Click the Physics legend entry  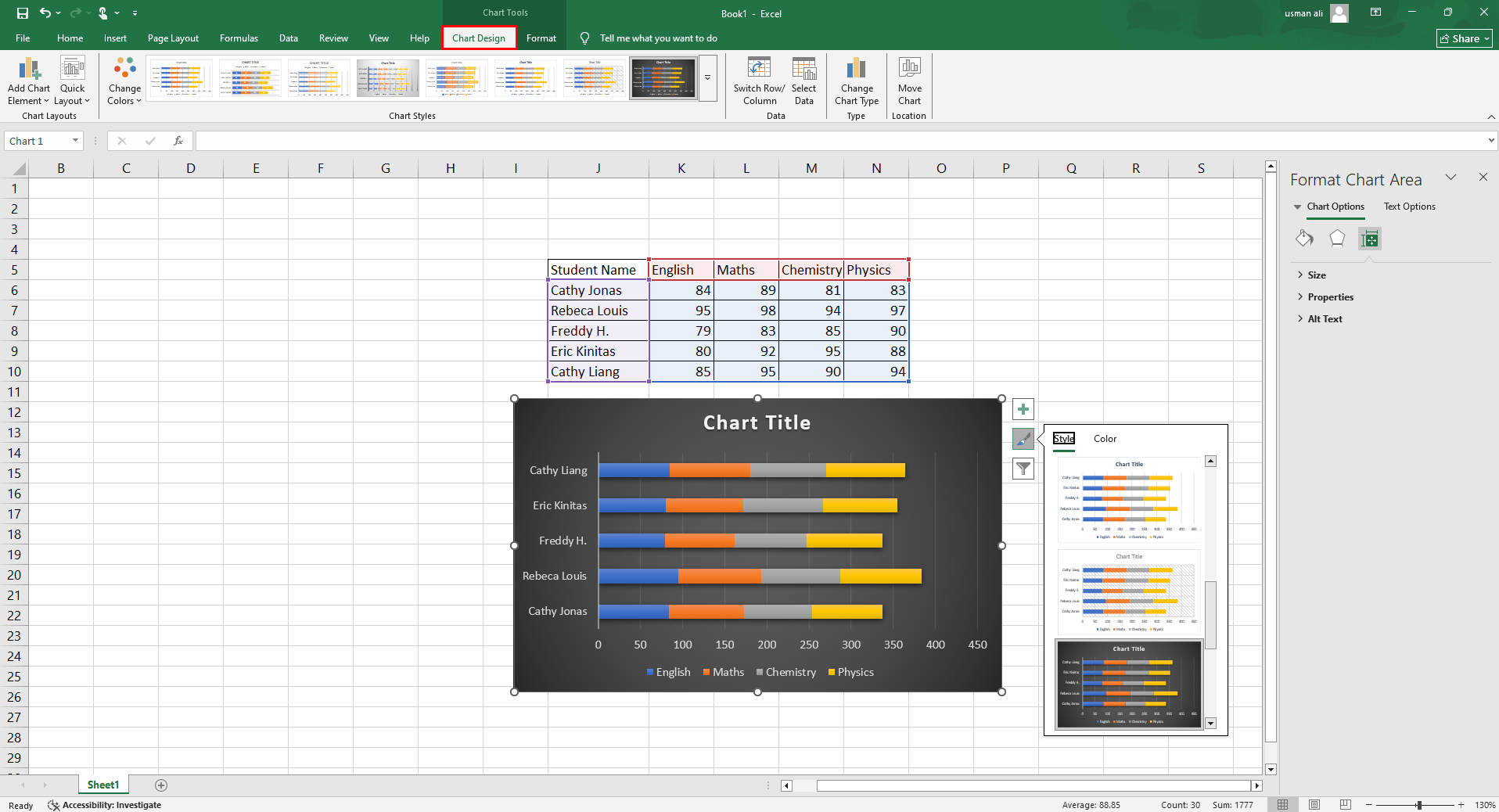click(850, 672)
